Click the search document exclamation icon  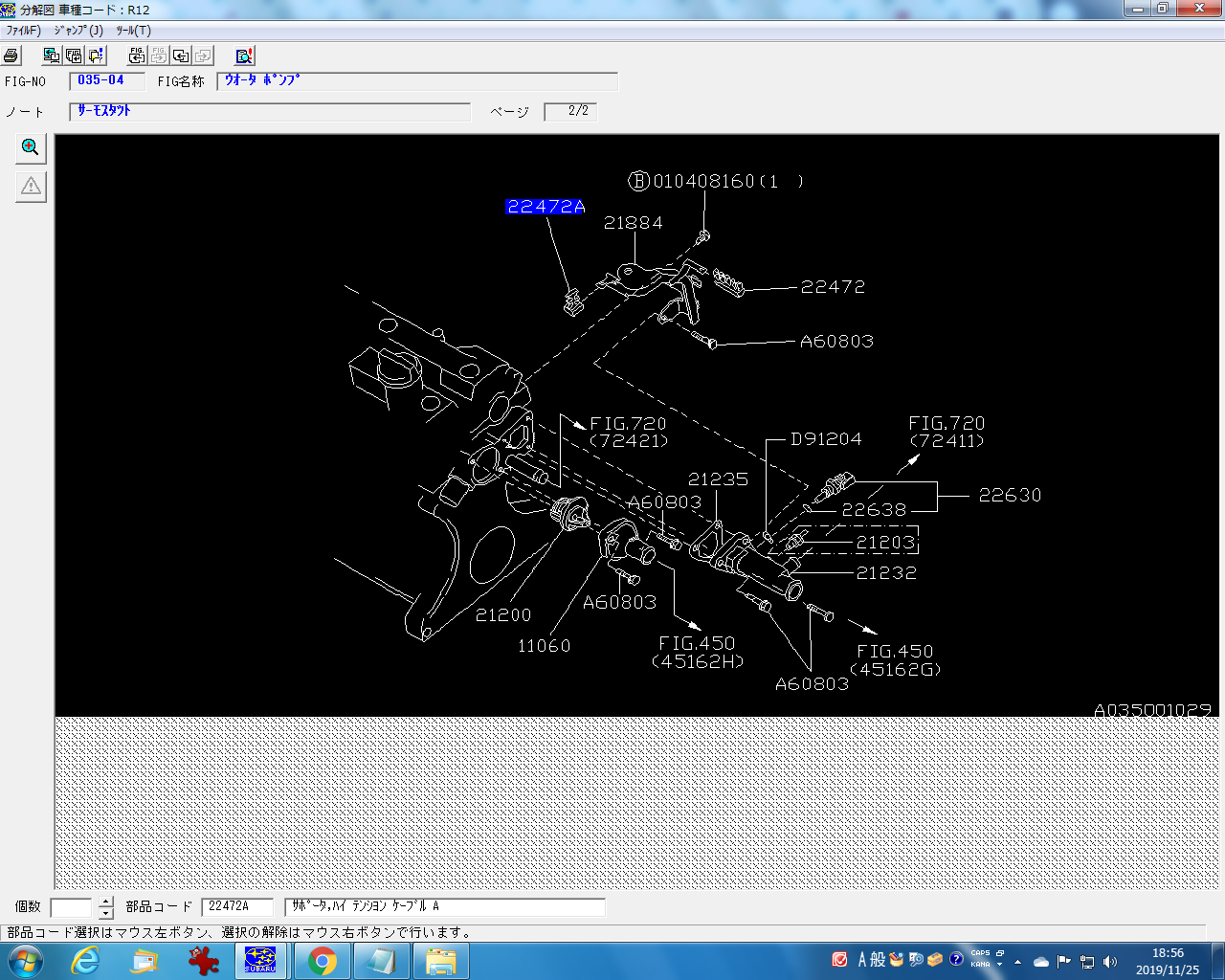pyautogui.click(x=245, y=56)
